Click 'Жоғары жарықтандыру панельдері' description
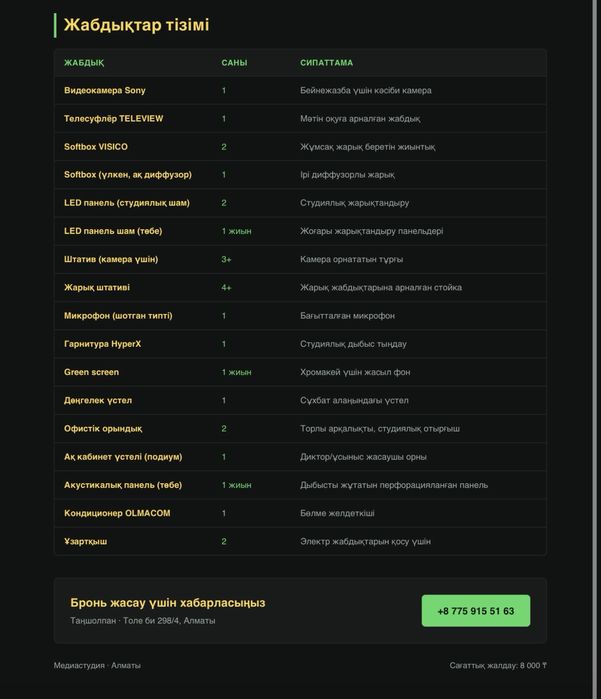This screenshot has height=699, width=601. click(x=371, y=231)
